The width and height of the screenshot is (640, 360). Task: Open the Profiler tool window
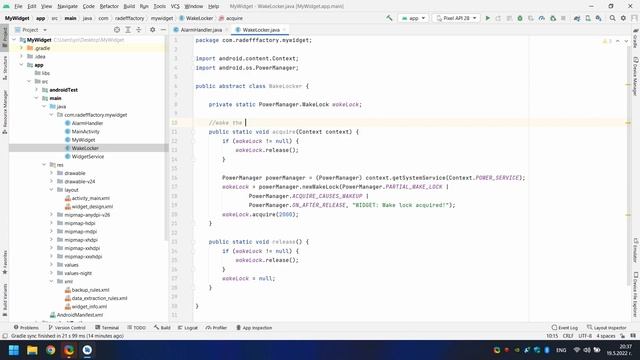[x=216, y=328]
